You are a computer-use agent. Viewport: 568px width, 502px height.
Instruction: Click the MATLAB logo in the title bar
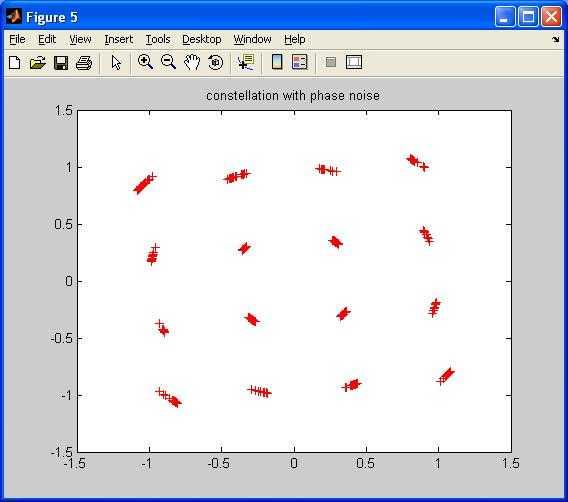14,16
